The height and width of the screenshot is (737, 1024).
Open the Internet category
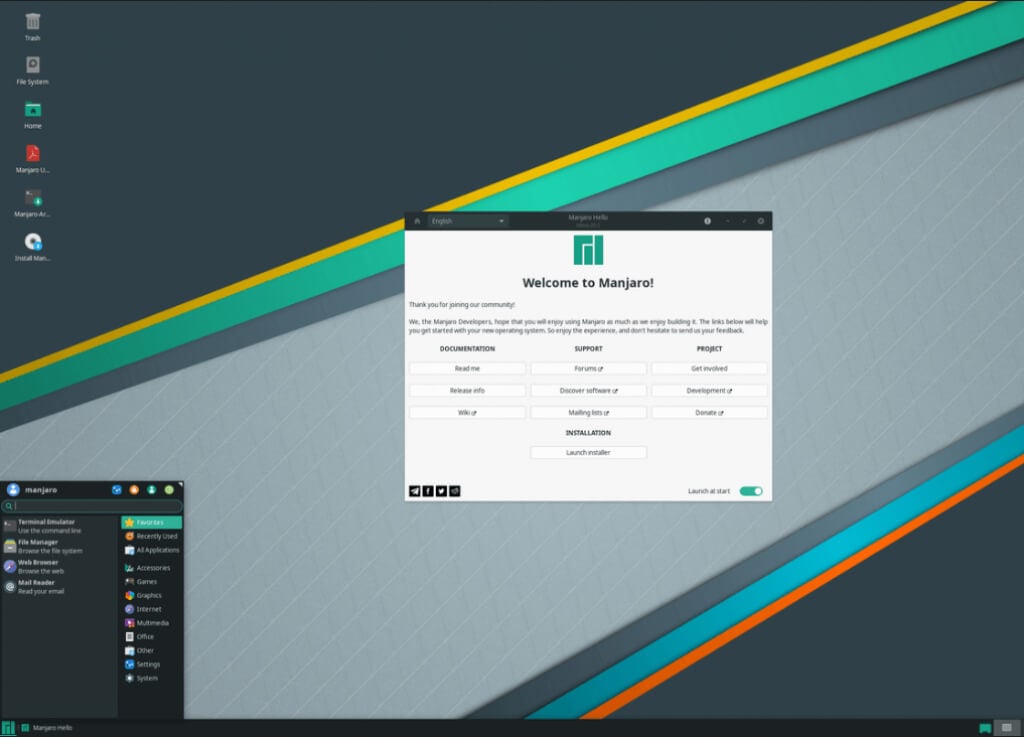coord(152,609)
